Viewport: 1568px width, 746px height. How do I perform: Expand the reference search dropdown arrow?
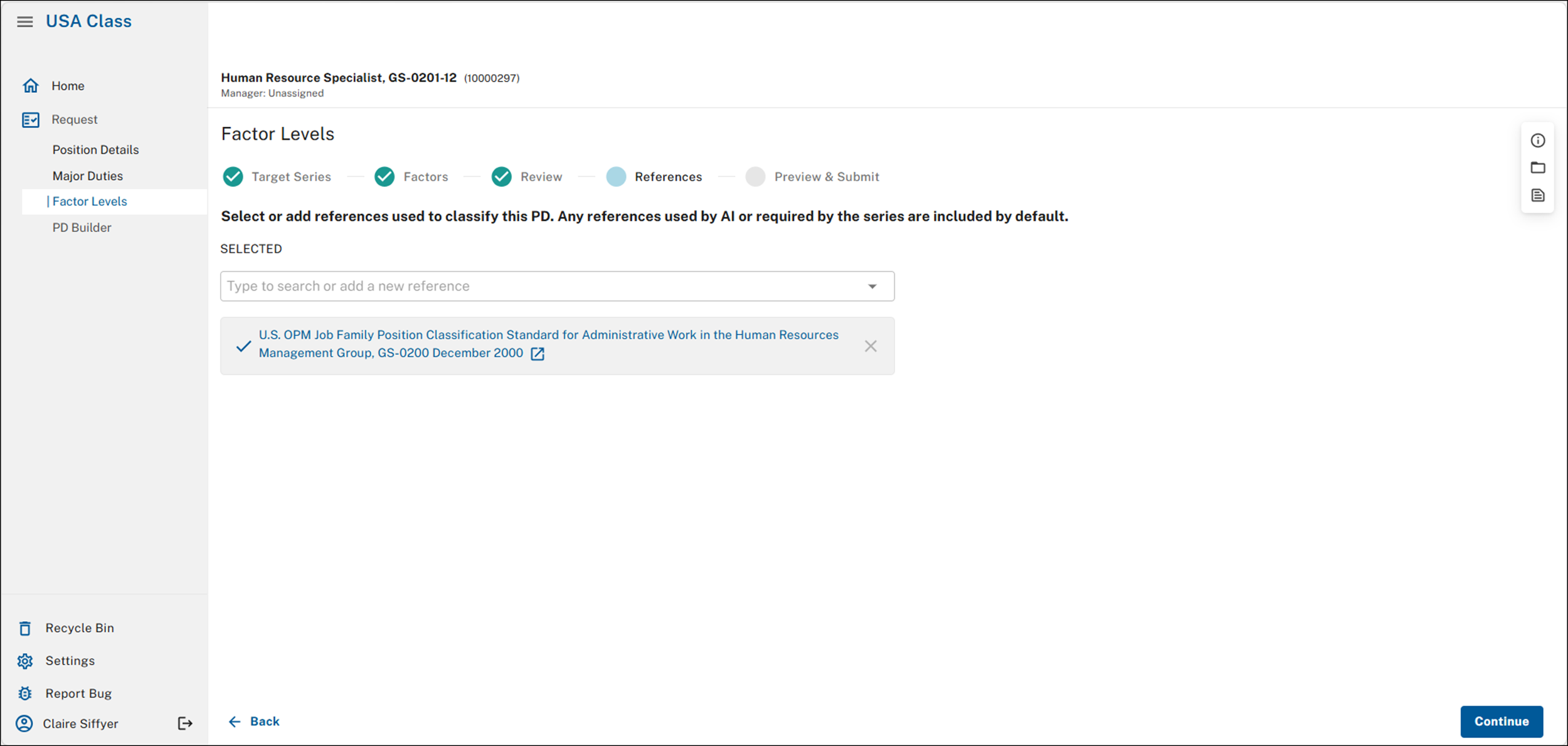872,286
